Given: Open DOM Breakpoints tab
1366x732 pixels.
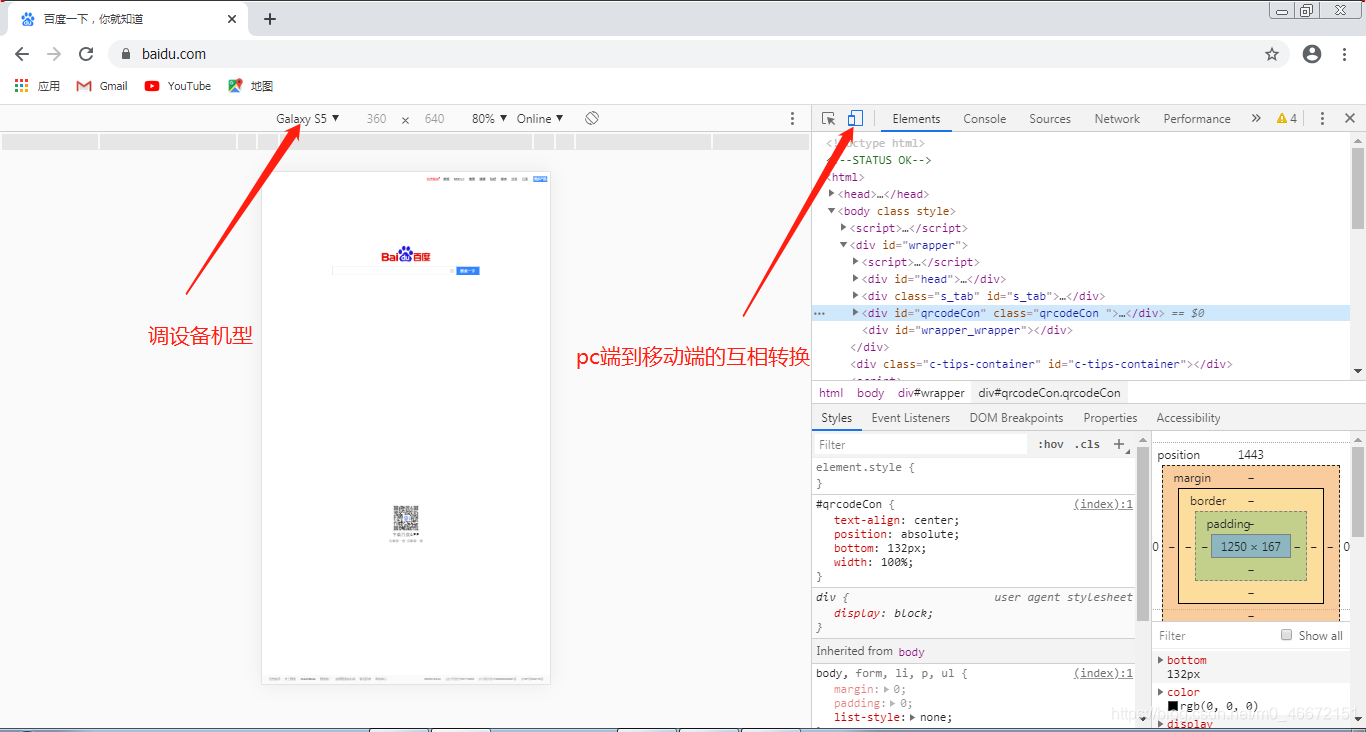Looking at the screenshot, I should (x=1016, y=418).
